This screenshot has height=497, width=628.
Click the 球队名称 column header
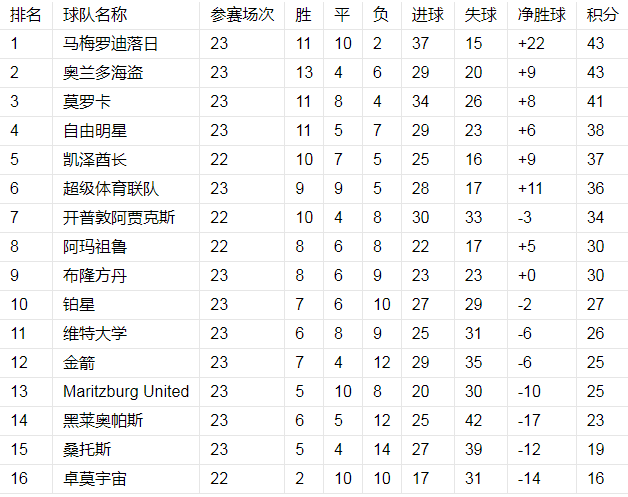pos(96,15)
